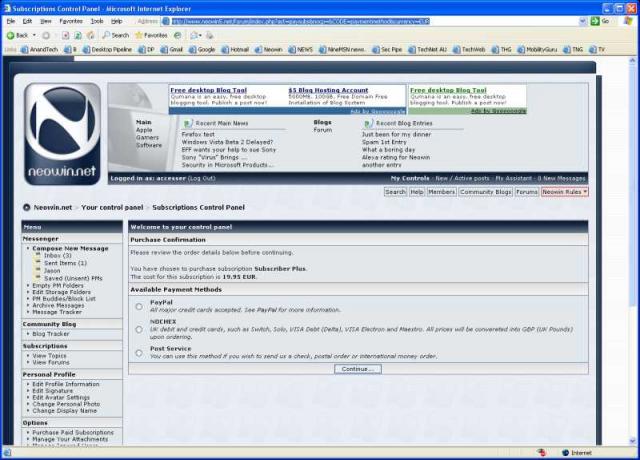640x460 pixels.
Task: Open the Favorites star toolbar button
Action: point(140,34)
